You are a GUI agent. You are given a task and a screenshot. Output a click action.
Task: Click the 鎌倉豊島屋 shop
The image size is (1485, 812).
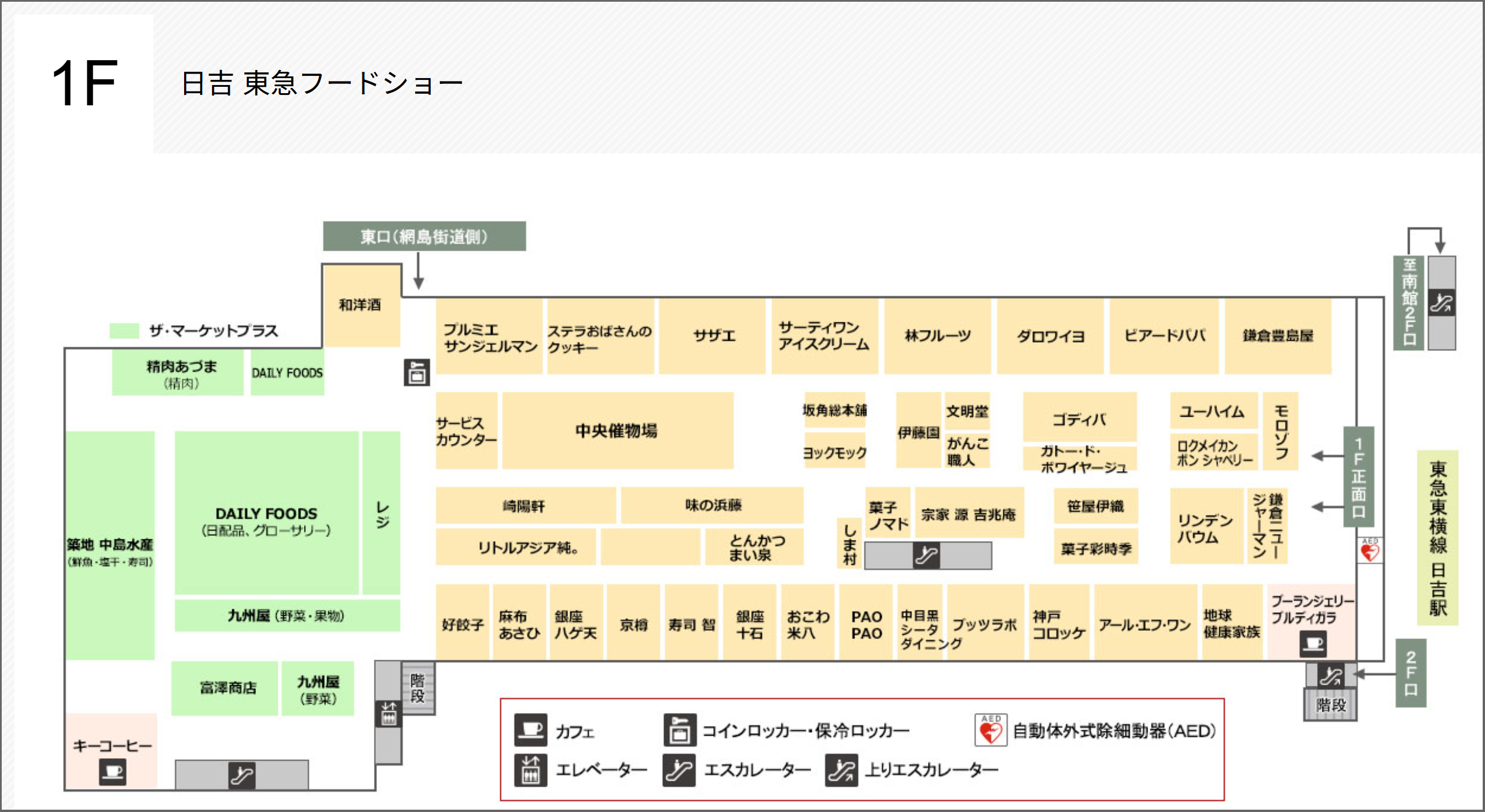pyautogui.click(x=1278, y=336)
